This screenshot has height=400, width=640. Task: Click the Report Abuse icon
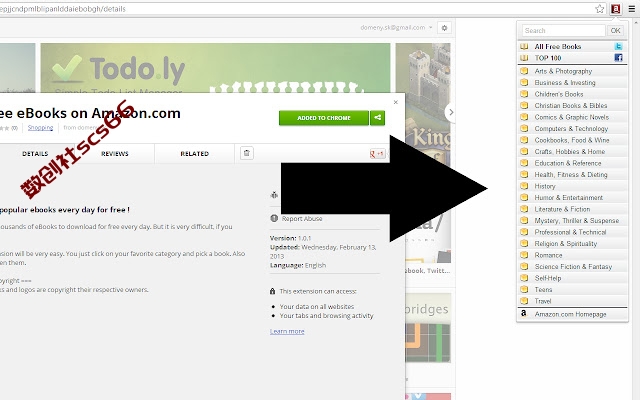click(x=274, y=218)
